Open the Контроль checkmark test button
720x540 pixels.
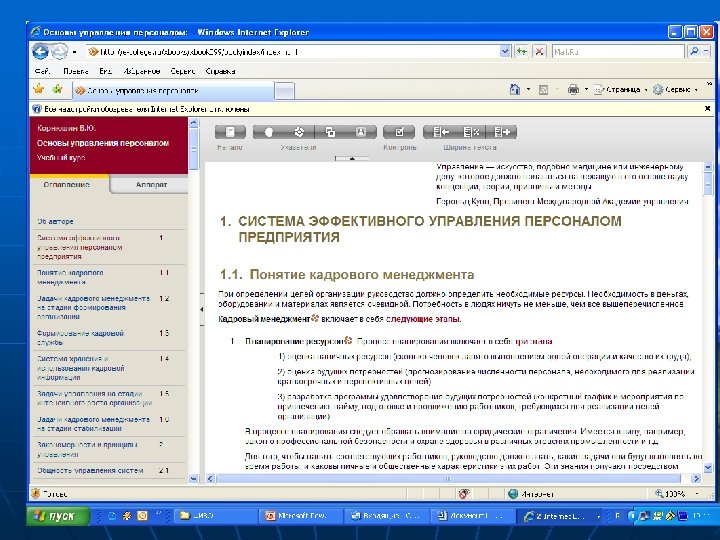click(399, 132)
